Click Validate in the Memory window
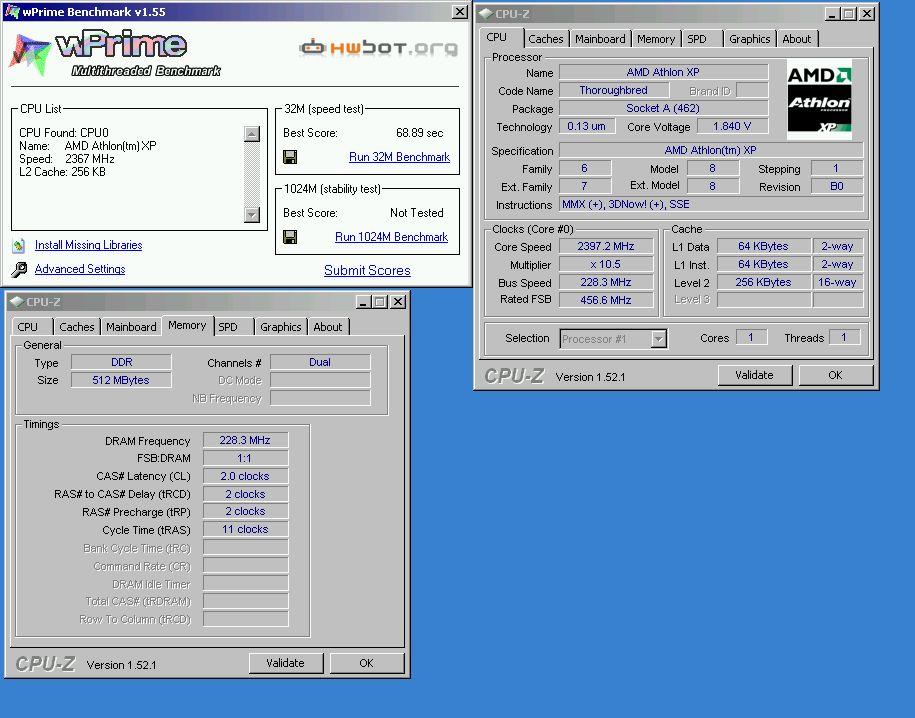The height and width of the screenshot is (718, 915). [285, 663]
